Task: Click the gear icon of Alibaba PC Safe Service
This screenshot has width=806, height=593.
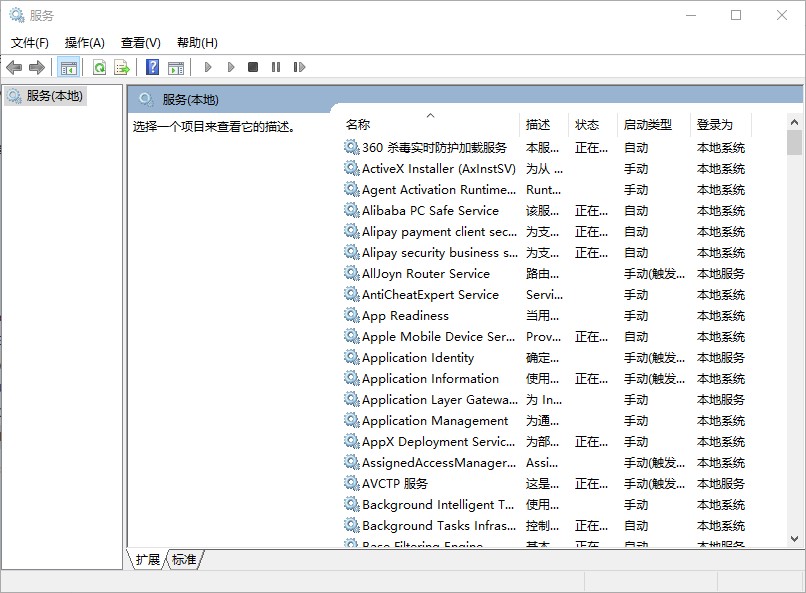Action: point(352,211)
